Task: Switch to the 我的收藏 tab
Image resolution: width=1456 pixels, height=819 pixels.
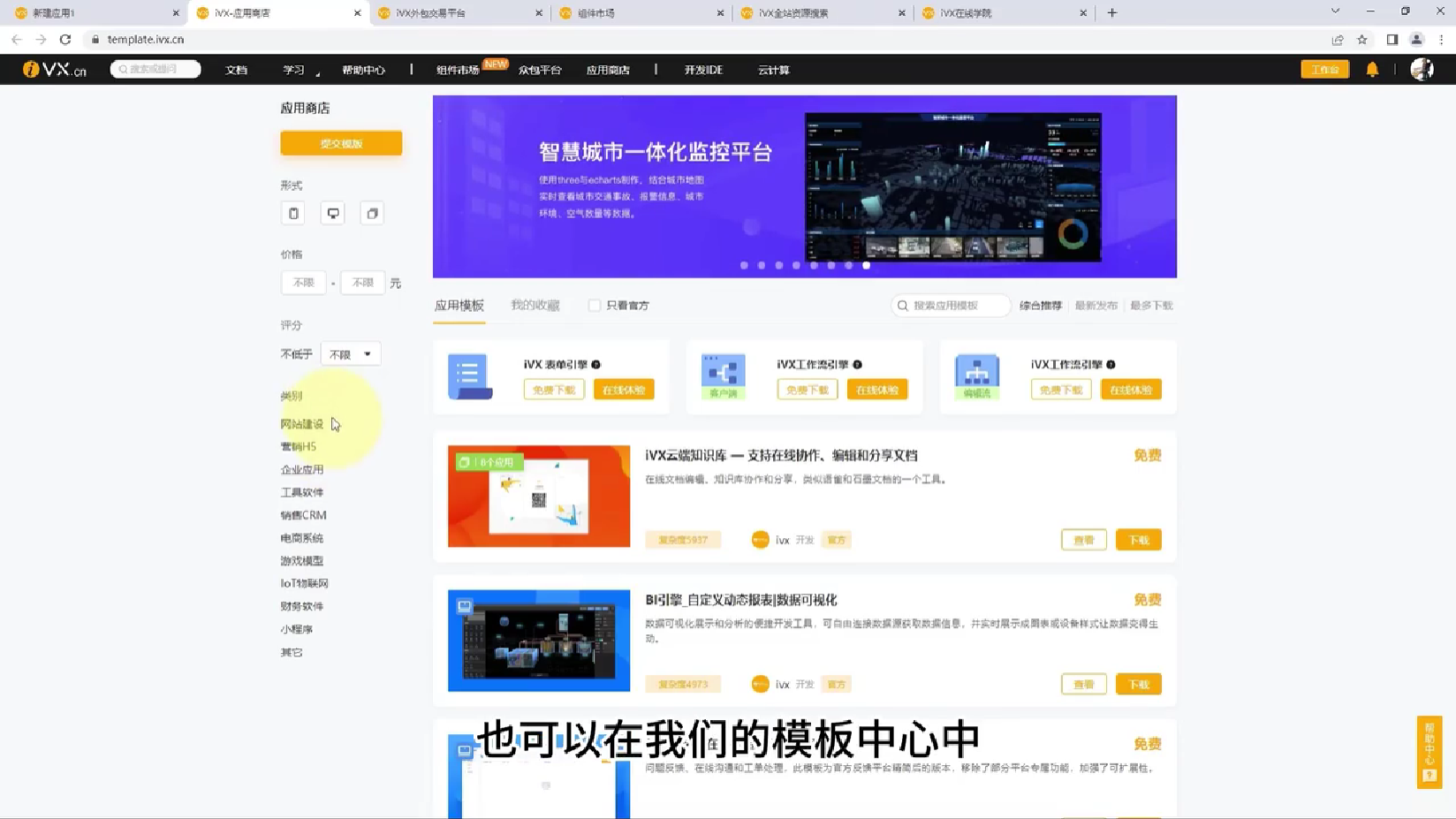Action: [535, 306]
